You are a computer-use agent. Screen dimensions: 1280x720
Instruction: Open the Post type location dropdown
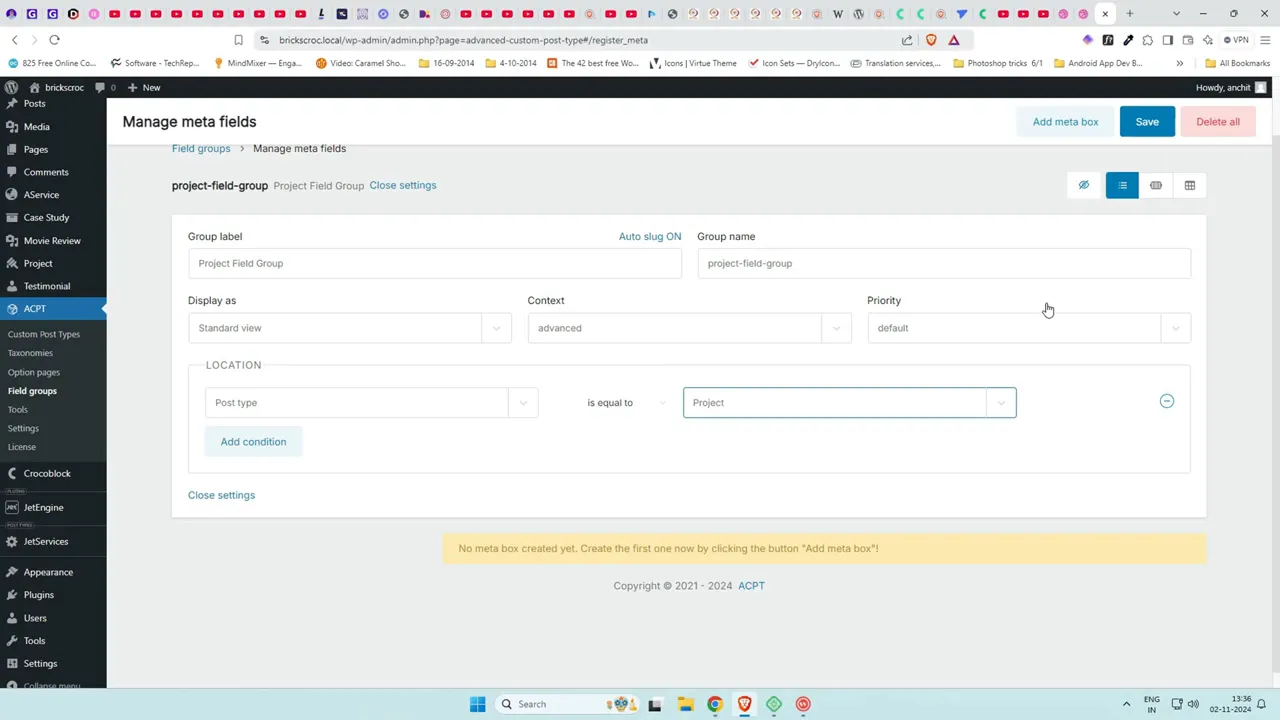371,402
